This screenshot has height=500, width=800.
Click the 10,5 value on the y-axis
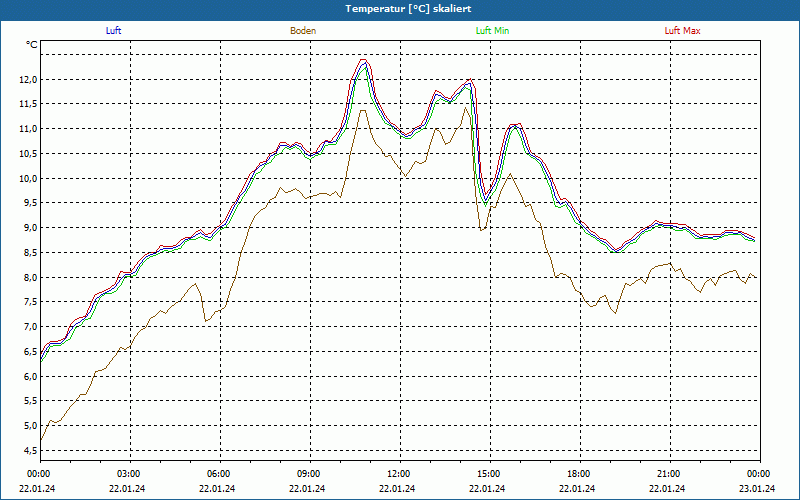click(x=29, y=153)
